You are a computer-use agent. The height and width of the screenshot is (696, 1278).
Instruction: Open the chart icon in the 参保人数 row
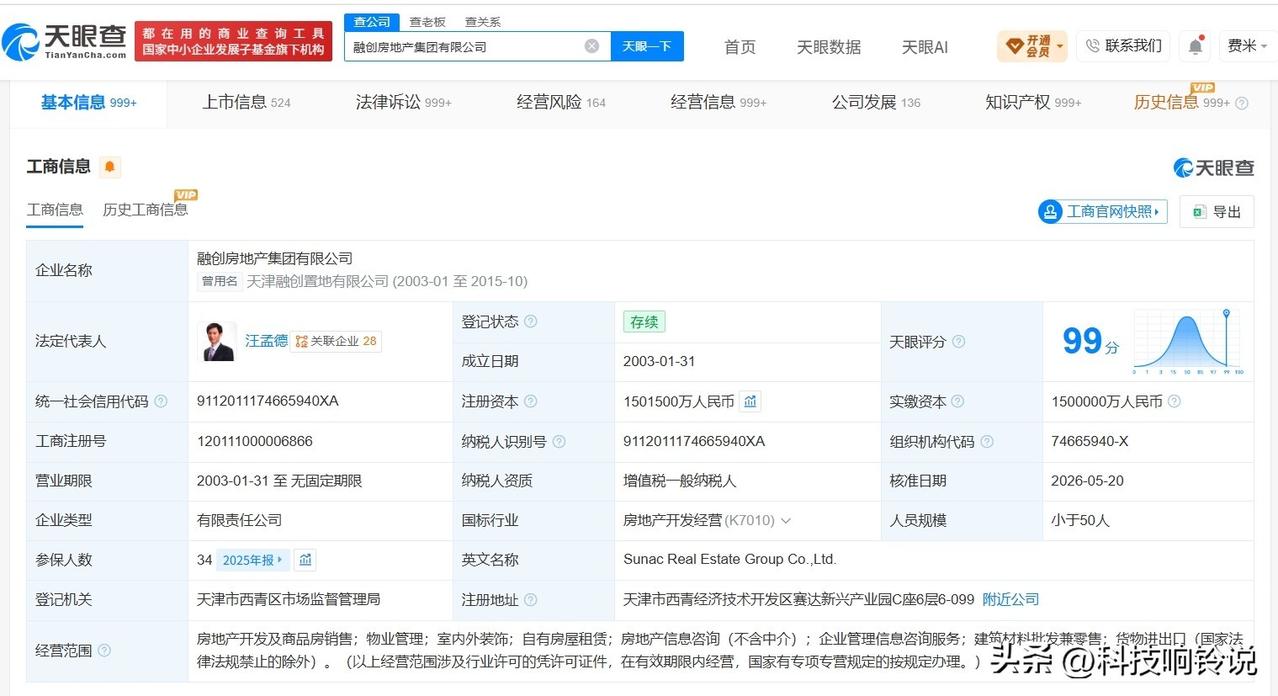pos(306,560)
